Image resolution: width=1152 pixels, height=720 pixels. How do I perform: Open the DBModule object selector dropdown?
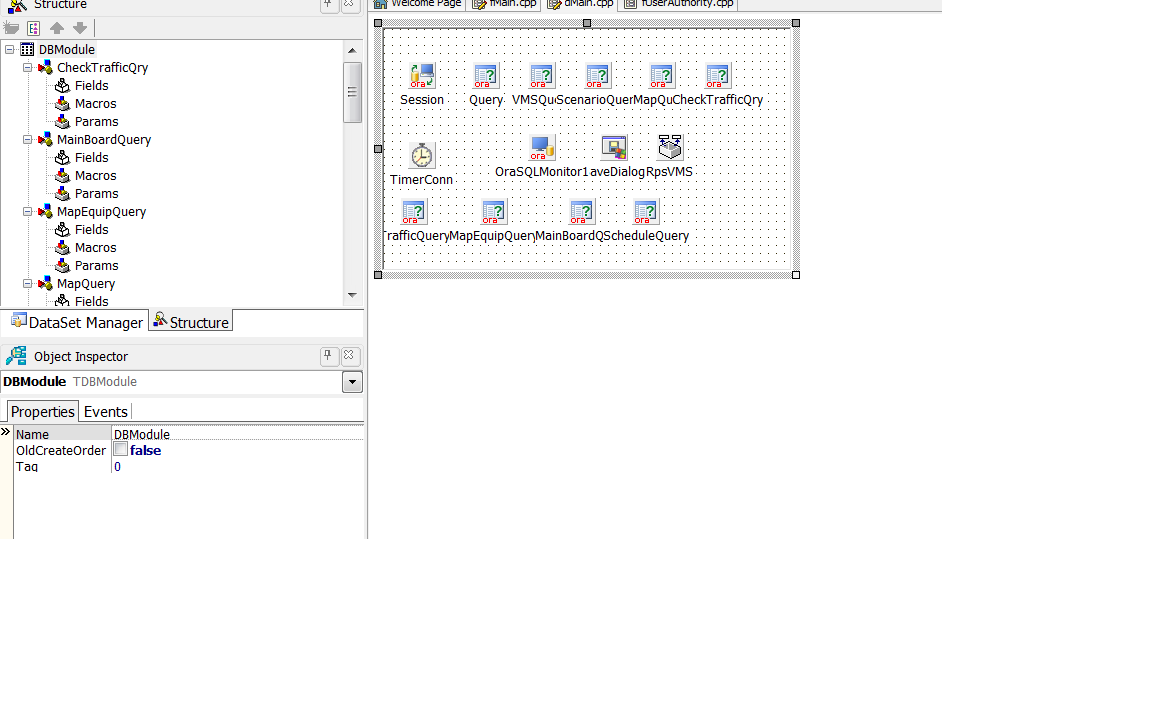click(x=352, y=382)
